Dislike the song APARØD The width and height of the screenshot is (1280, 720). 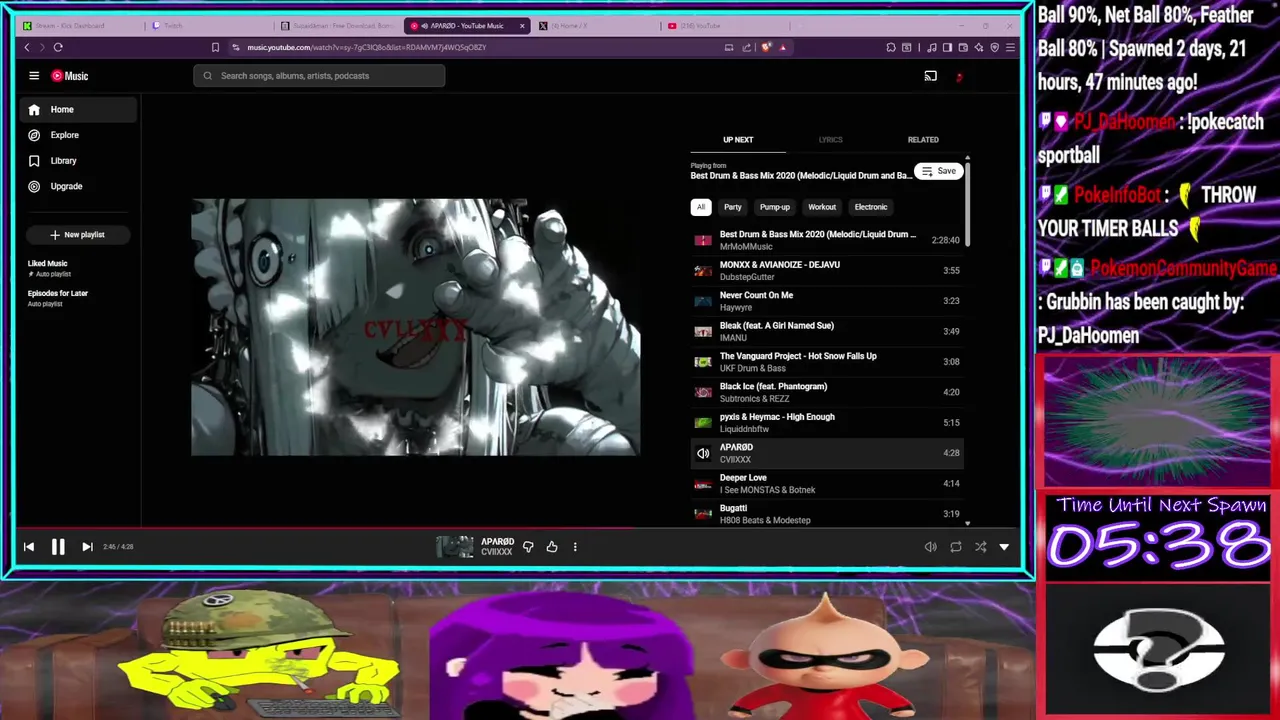point(528,547)
